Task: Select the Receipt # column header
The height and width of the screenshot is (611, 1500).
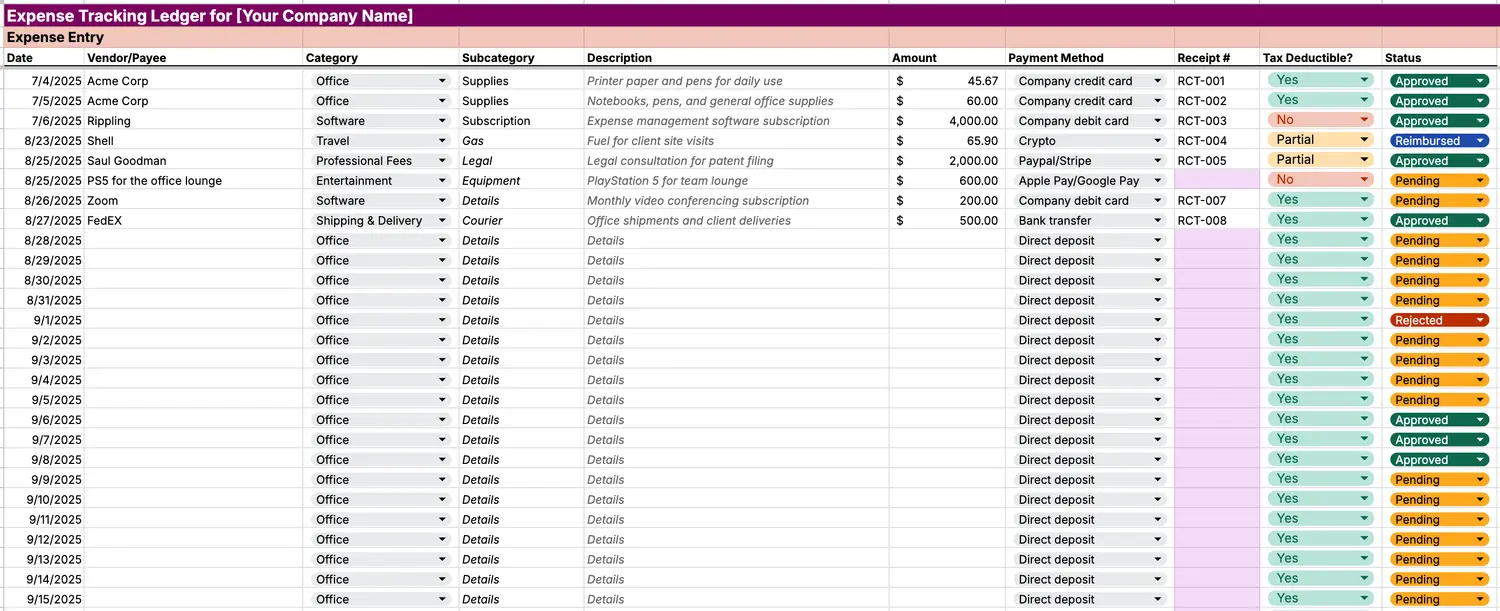Action: (1217, 58)
